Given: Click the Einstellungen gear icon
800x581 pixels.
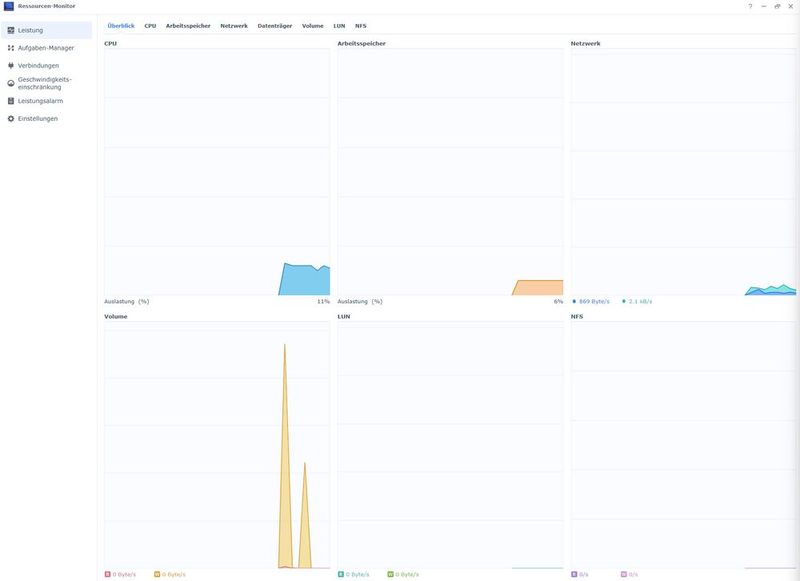Looking at the screenshot, I should 10,117.
